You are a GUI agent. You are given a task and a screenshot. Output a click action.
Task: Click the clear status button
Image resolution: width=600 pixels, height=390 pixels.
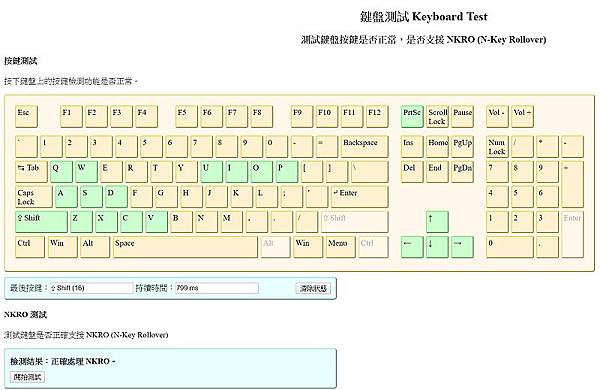tap(313, 288)
